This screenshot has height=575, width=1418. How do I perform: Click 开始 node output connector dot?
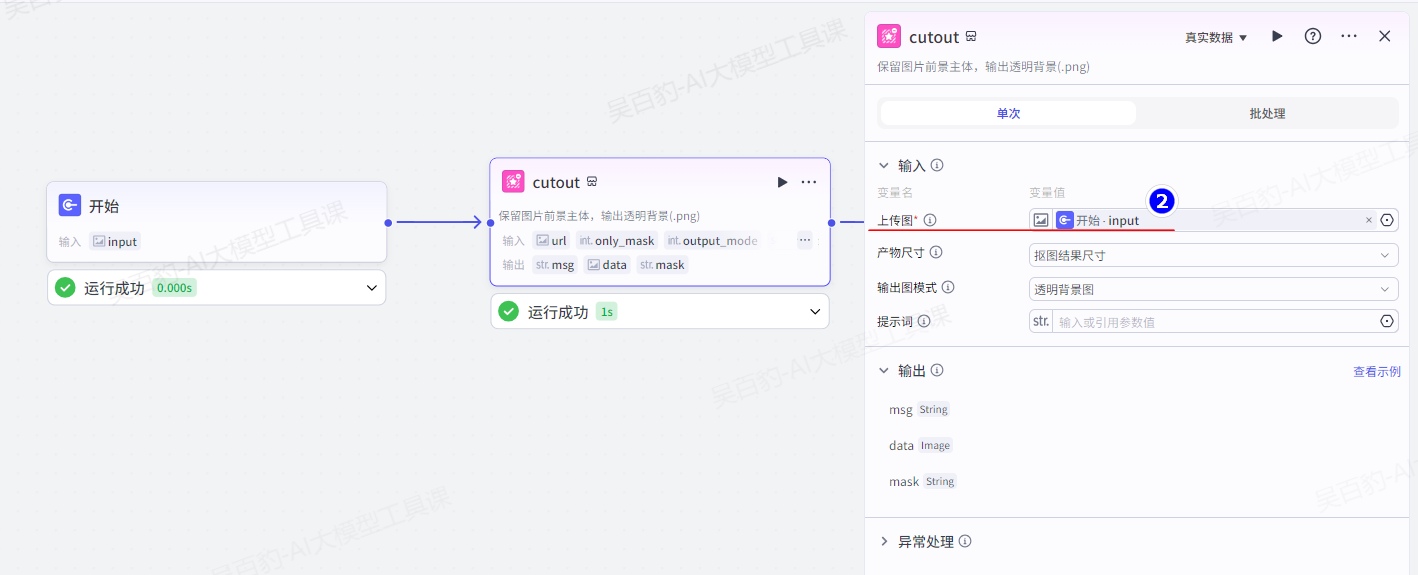click(x=388, y=222)
